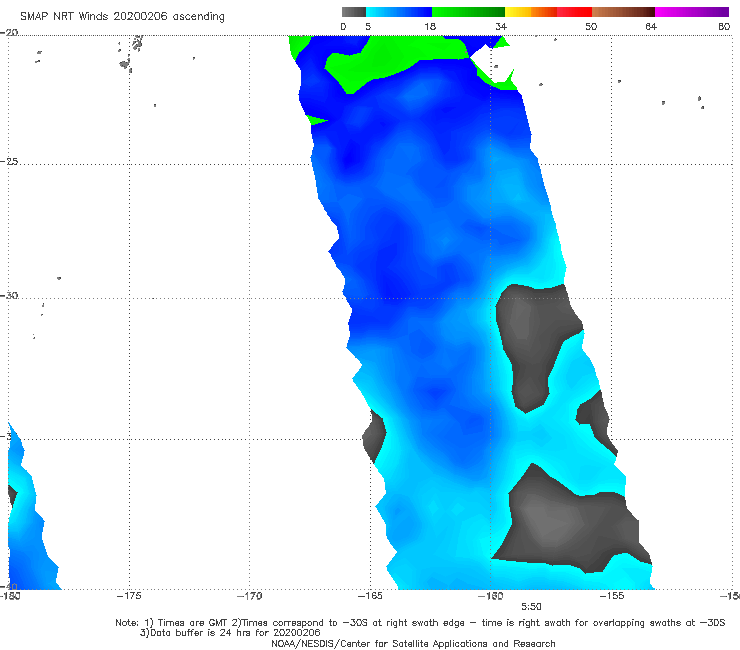Click the "-160" longitude axis label
The image size is (740, 650).
[x=491, y=596]
